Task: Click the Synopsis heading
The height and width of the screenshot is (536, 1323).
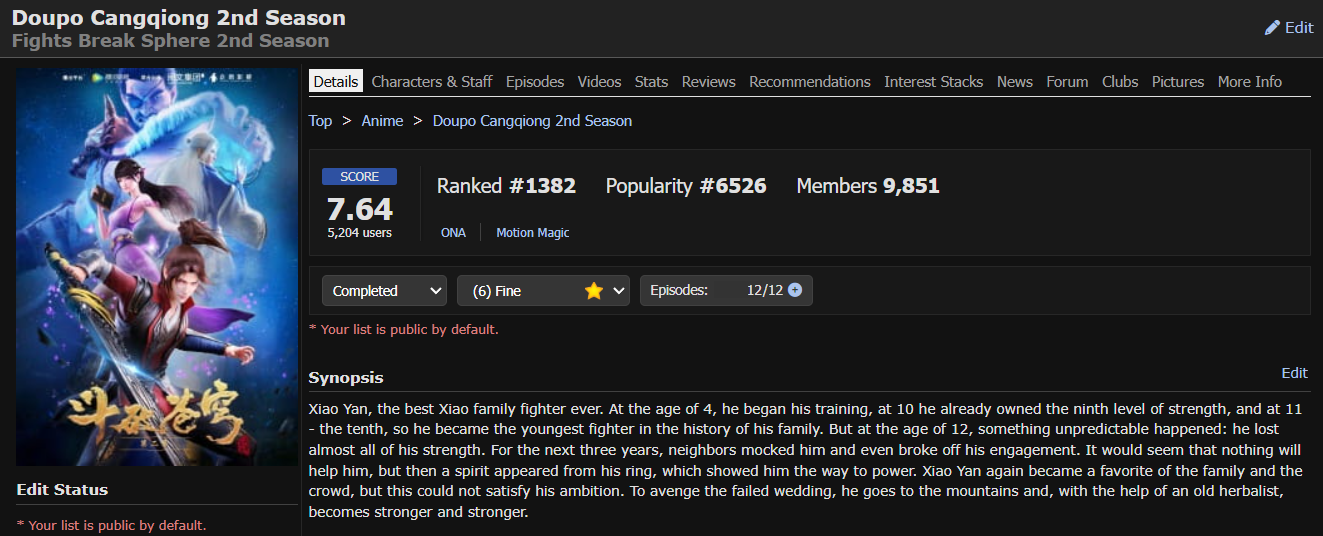Action: tap(346, 378)
